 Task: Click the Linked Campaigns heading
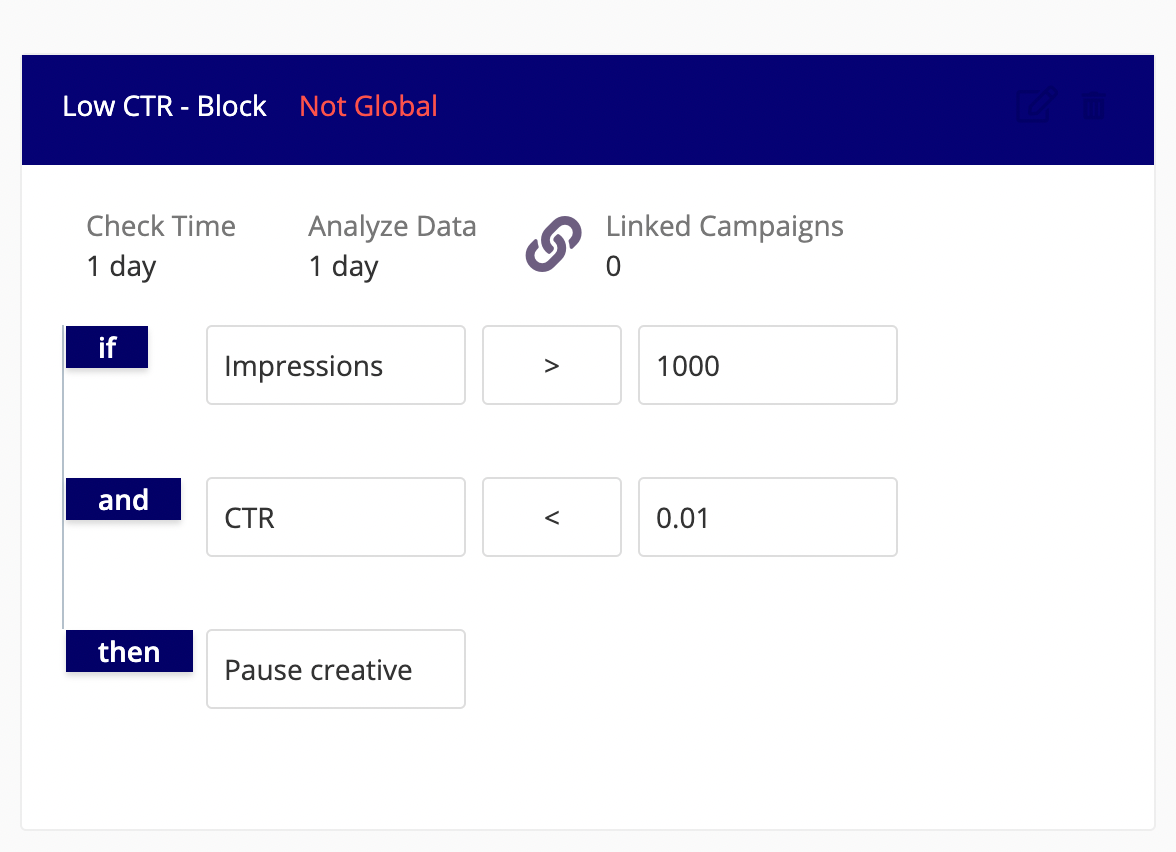click(x=724, y=226)
